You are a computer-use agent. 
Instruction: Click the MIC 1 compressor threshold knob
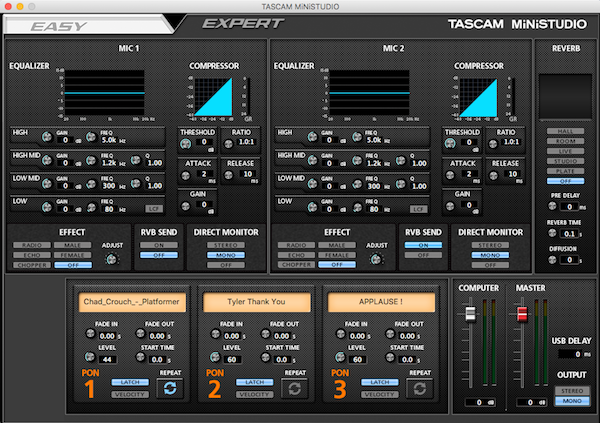click(184, 144)
